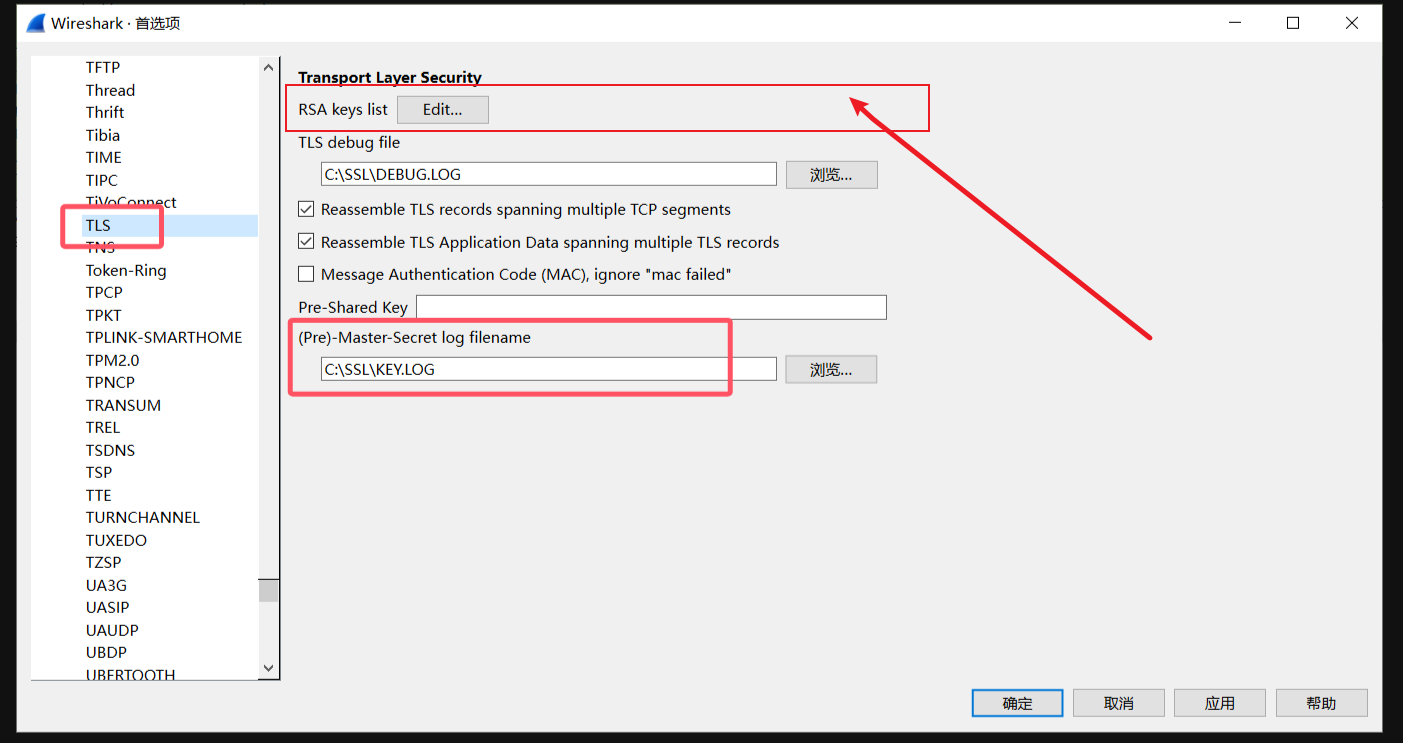Select TTE in the protocol list
The image size is (1403, 743).
coord(99,496)
